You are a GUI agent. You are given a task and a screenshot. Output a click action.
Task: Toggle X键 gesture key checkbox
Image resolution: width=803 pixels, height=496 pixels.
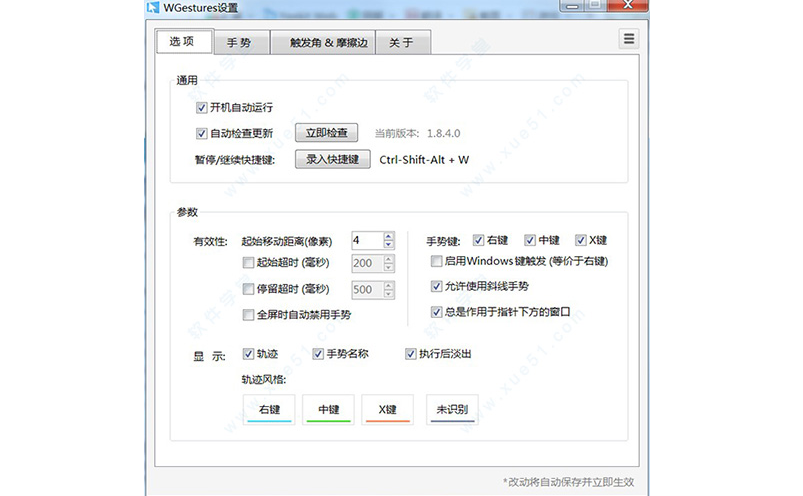click(x=581, y=240)
